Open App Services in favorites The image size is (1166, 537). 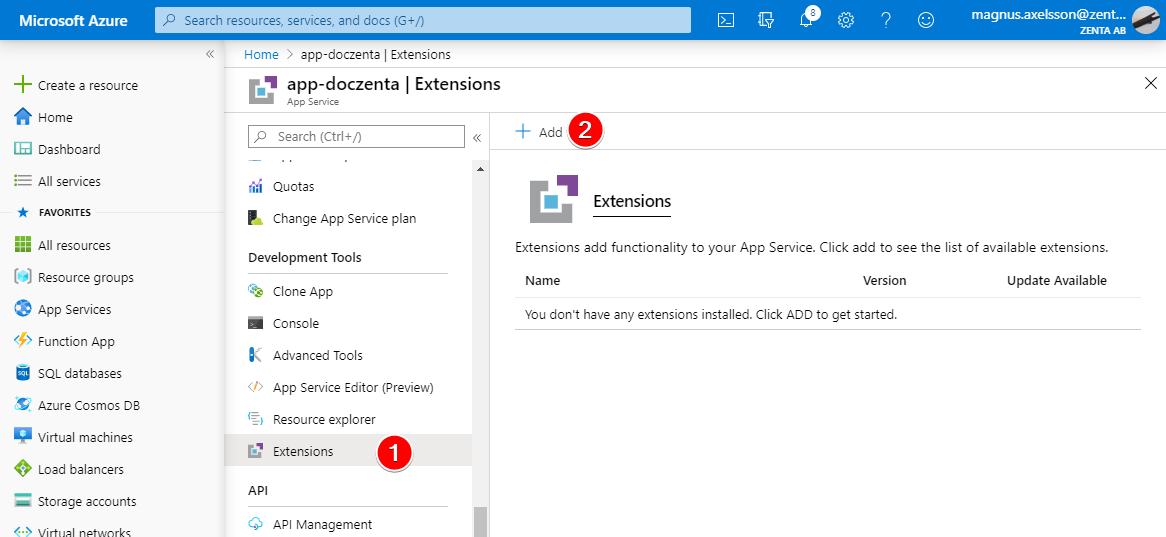[74, 309]
